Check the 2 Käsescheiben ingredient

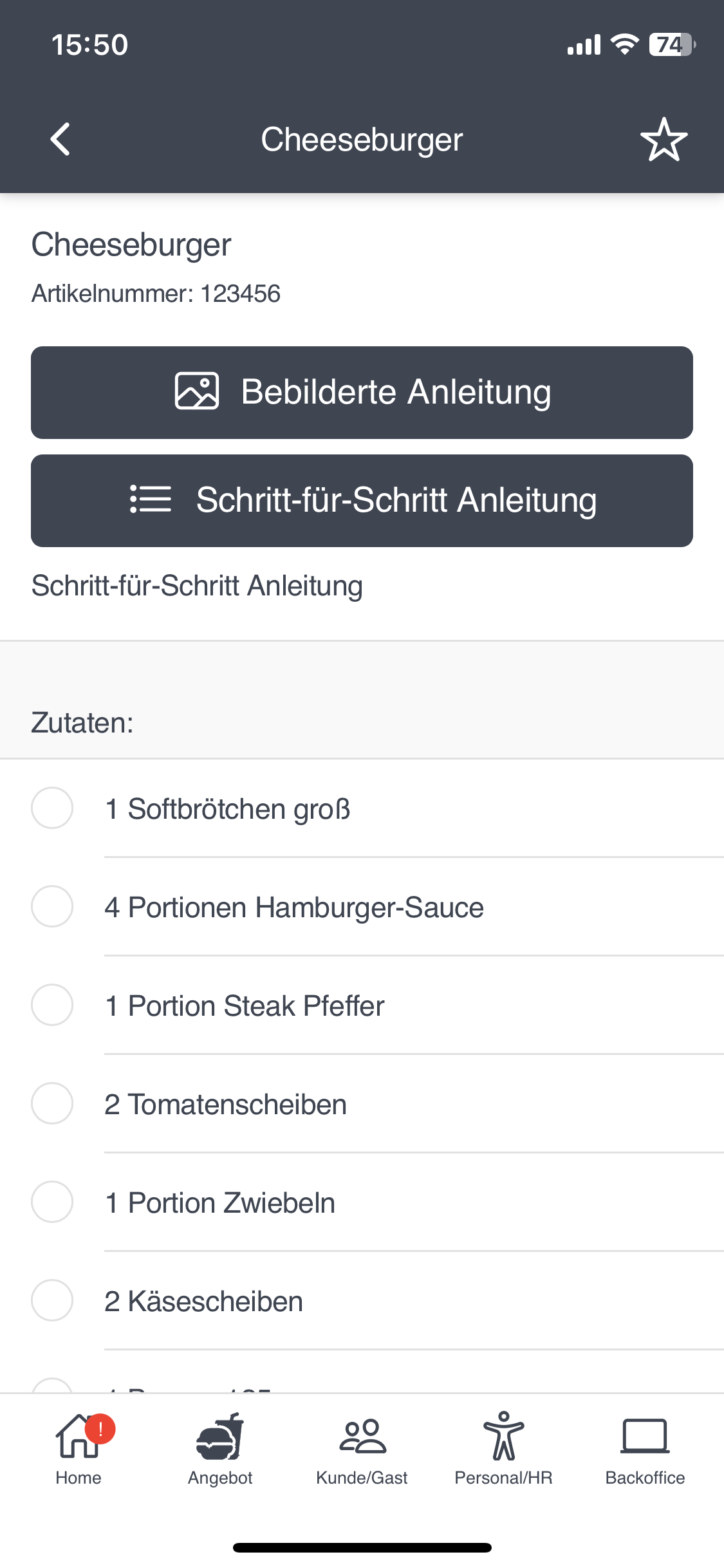[52, 1300]
